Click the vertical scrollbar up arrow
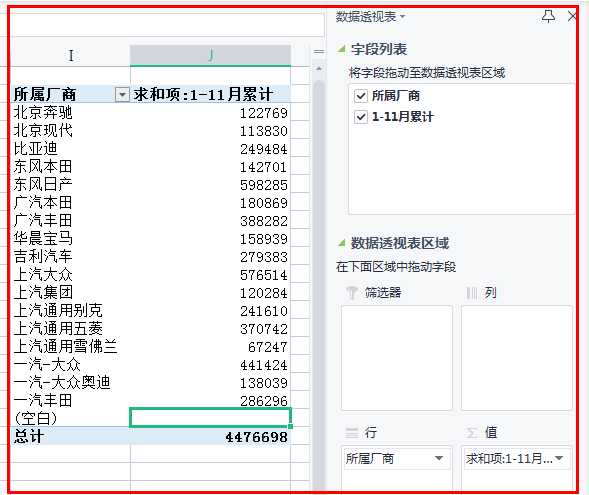Viewport: 589px width, 495px height. click(319, 69)
